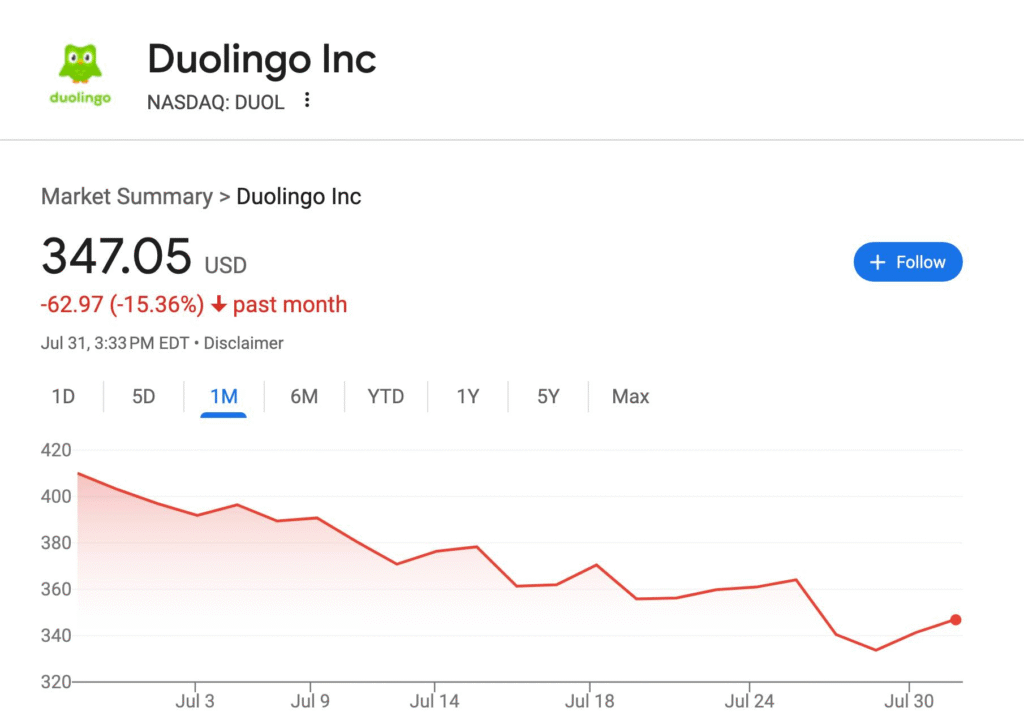This screenshot has height=725, width=1024.
Task: Open the Market Summary breadcrumb link
Action: click(126, 196)
